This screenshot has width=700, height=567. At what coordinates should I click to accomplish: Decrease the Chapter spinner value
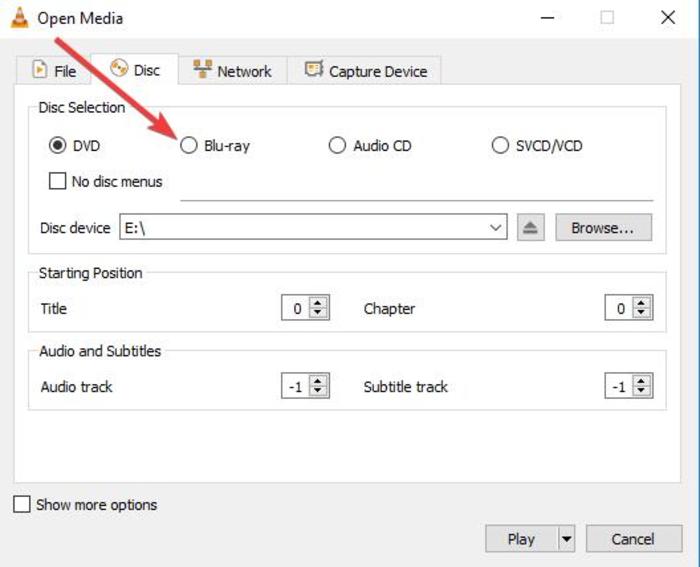pyautogui.click(x=642, y=314)
